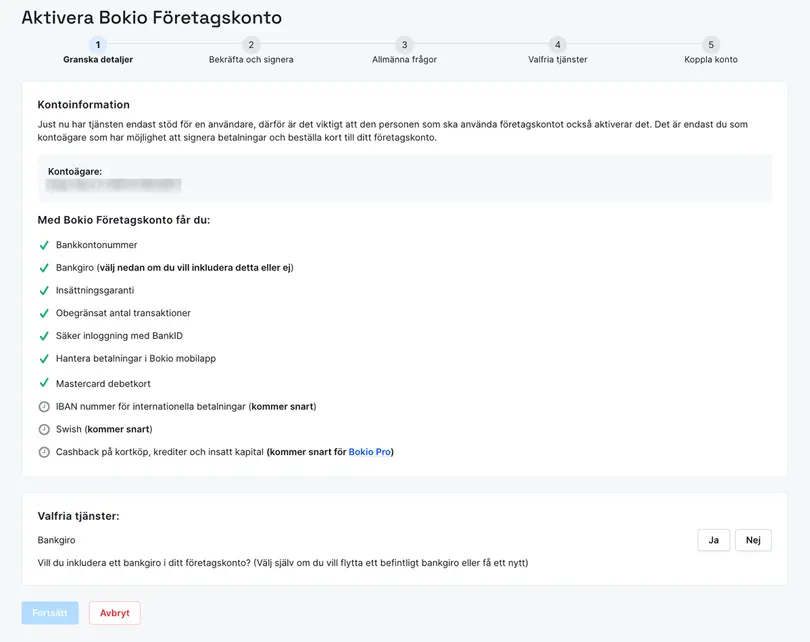The image size is (810, 642).
Task: Cancel with the Avbryt button
Action: (115, 613)
